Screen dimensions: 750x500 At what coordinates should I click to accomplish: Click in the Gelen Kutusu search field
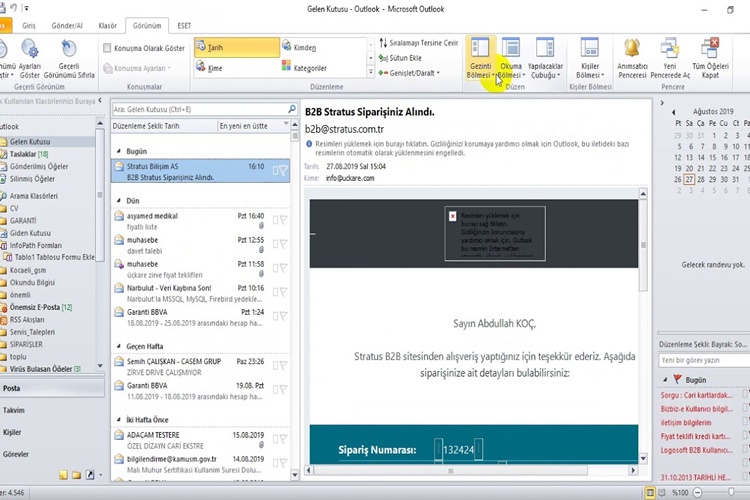[200, 109]
